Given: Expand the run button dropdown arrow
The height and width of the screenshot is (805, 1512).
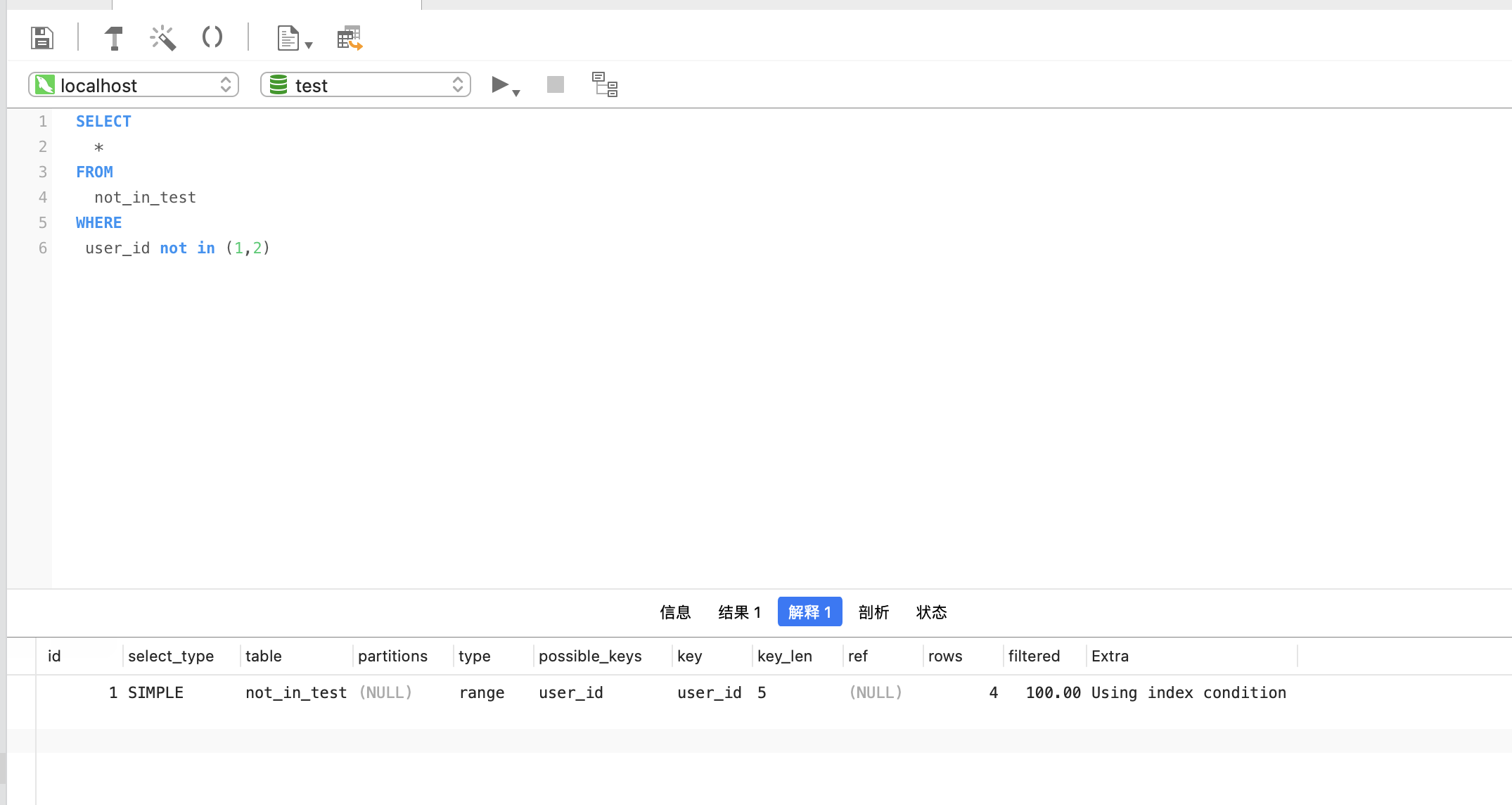Looking at the screenshot, I should click(x=517, y=93).
